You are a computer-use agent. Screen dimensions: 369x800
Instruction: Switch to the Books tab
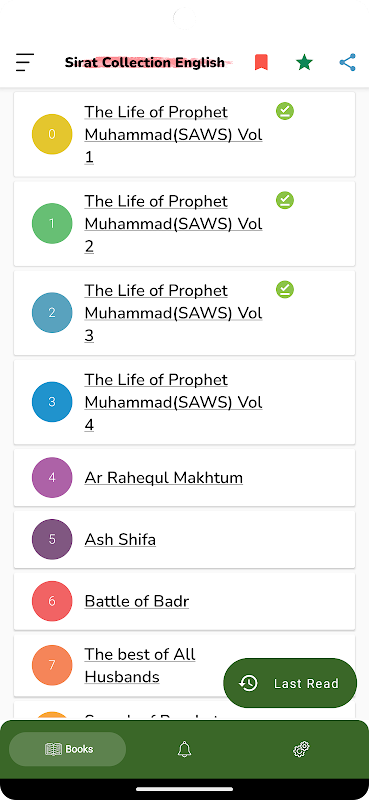67,749
